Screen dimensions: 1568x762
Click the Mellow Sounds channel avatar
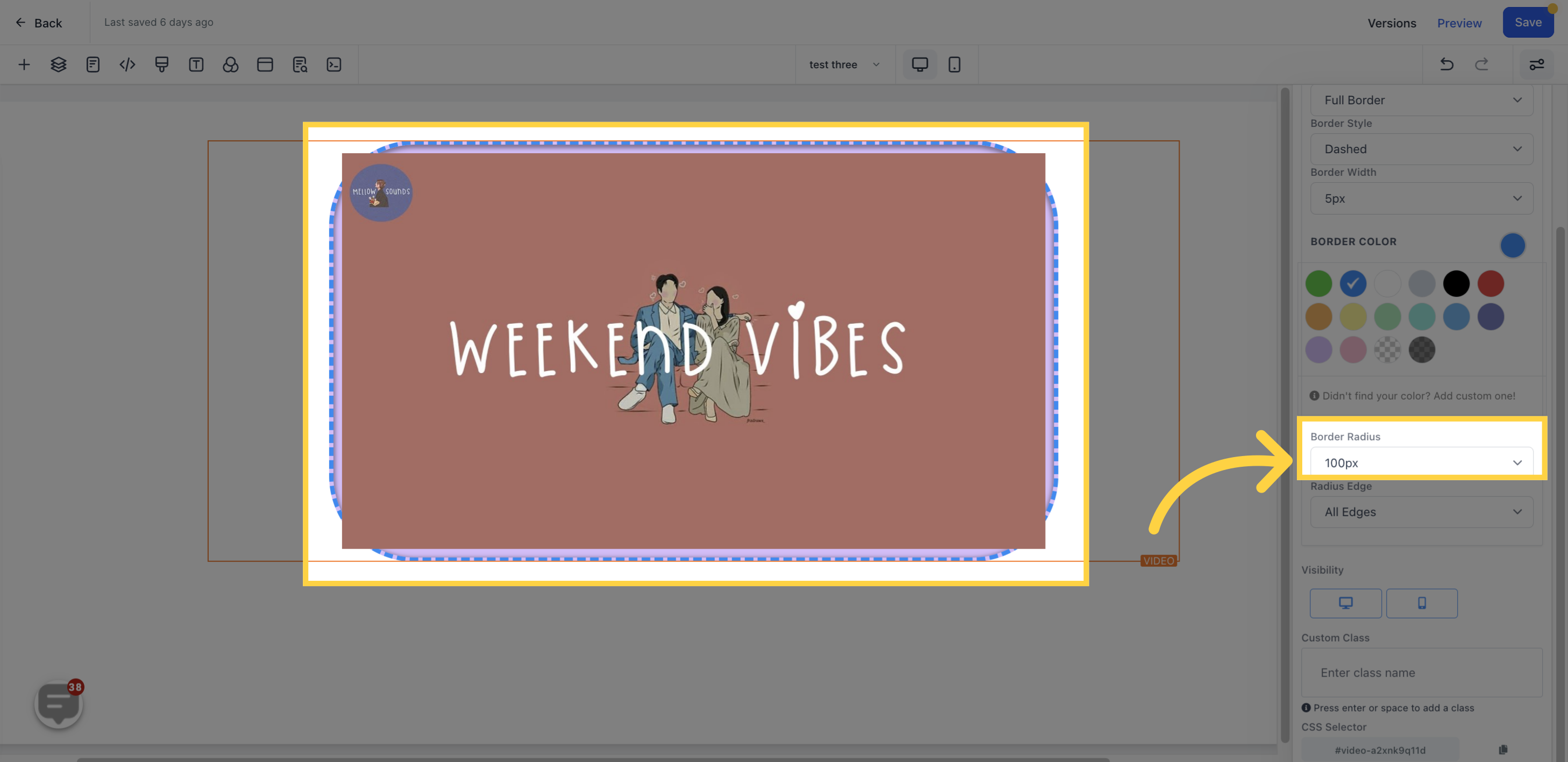click(x=381, y=193)
